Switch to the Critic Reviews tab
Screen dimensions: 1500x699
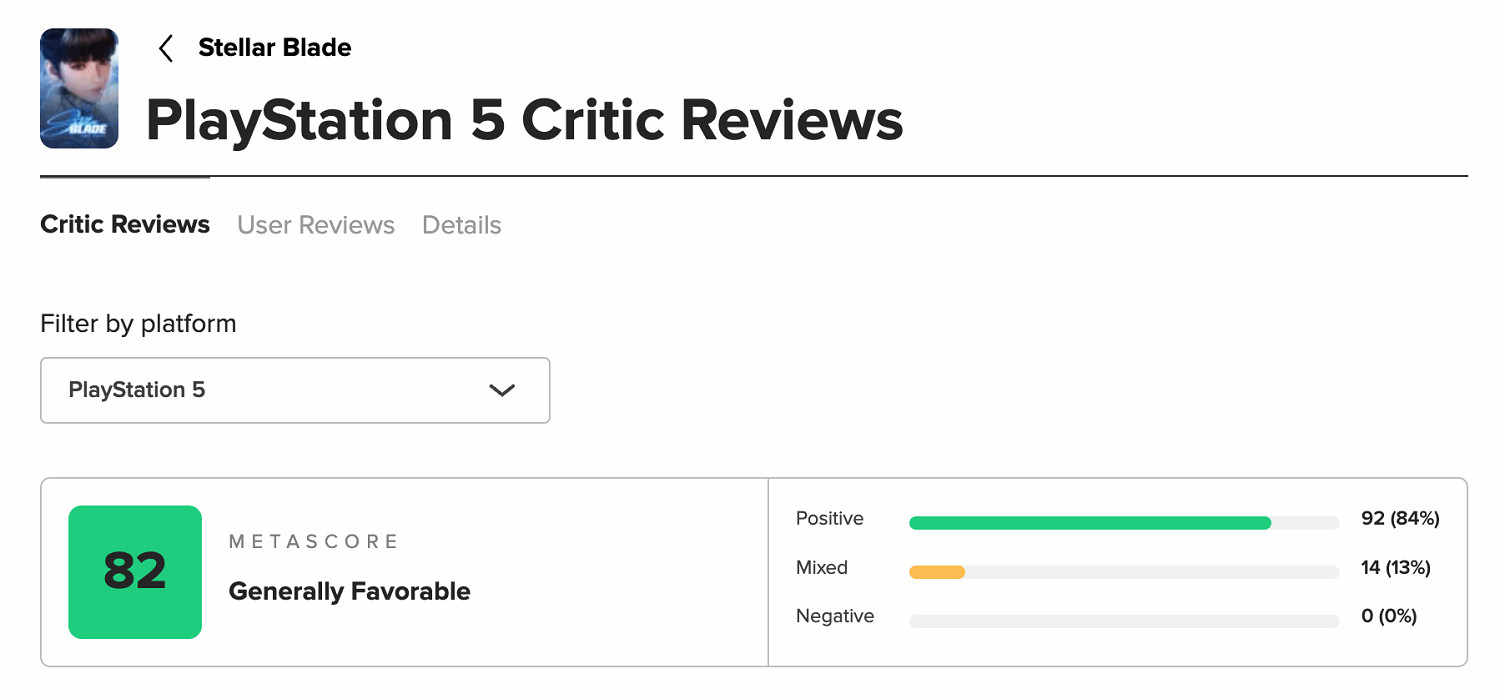pyautogui.click(x=125, y=225)
